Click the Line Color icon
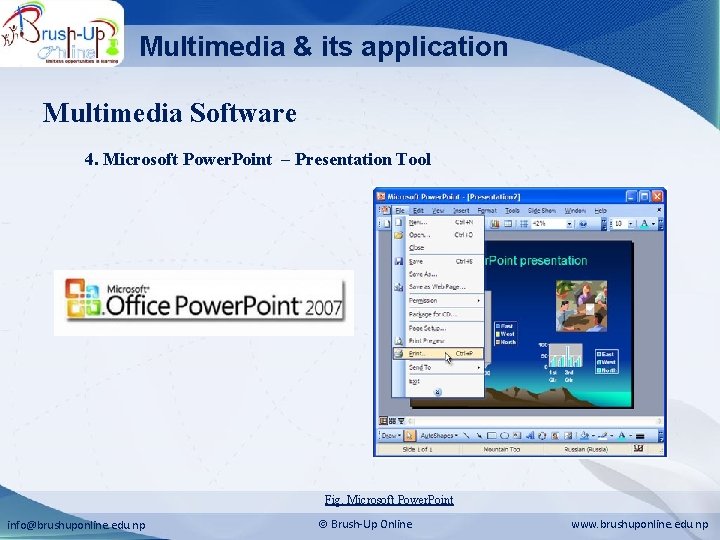The width and height of the screenshot is (720, 540). [603, 436]
